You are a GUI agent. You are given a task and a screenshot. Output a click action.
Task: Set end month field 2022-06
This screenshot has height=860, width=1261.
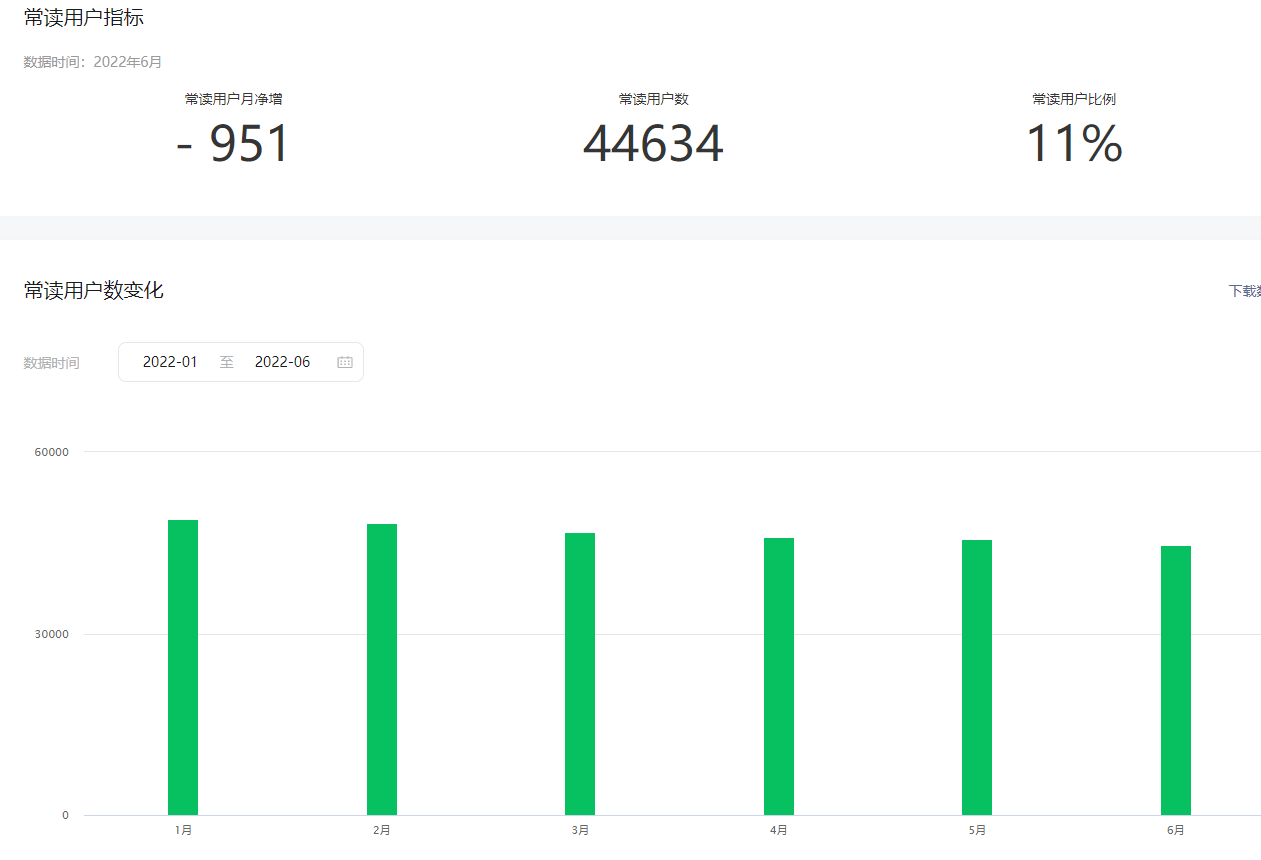tap(283, 362)
